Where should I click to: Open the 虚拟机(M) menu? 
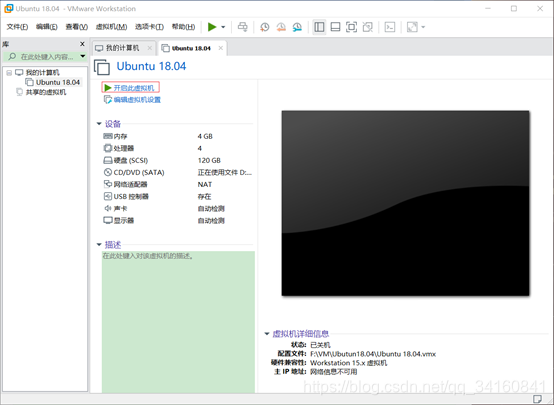tap(111, 27)
